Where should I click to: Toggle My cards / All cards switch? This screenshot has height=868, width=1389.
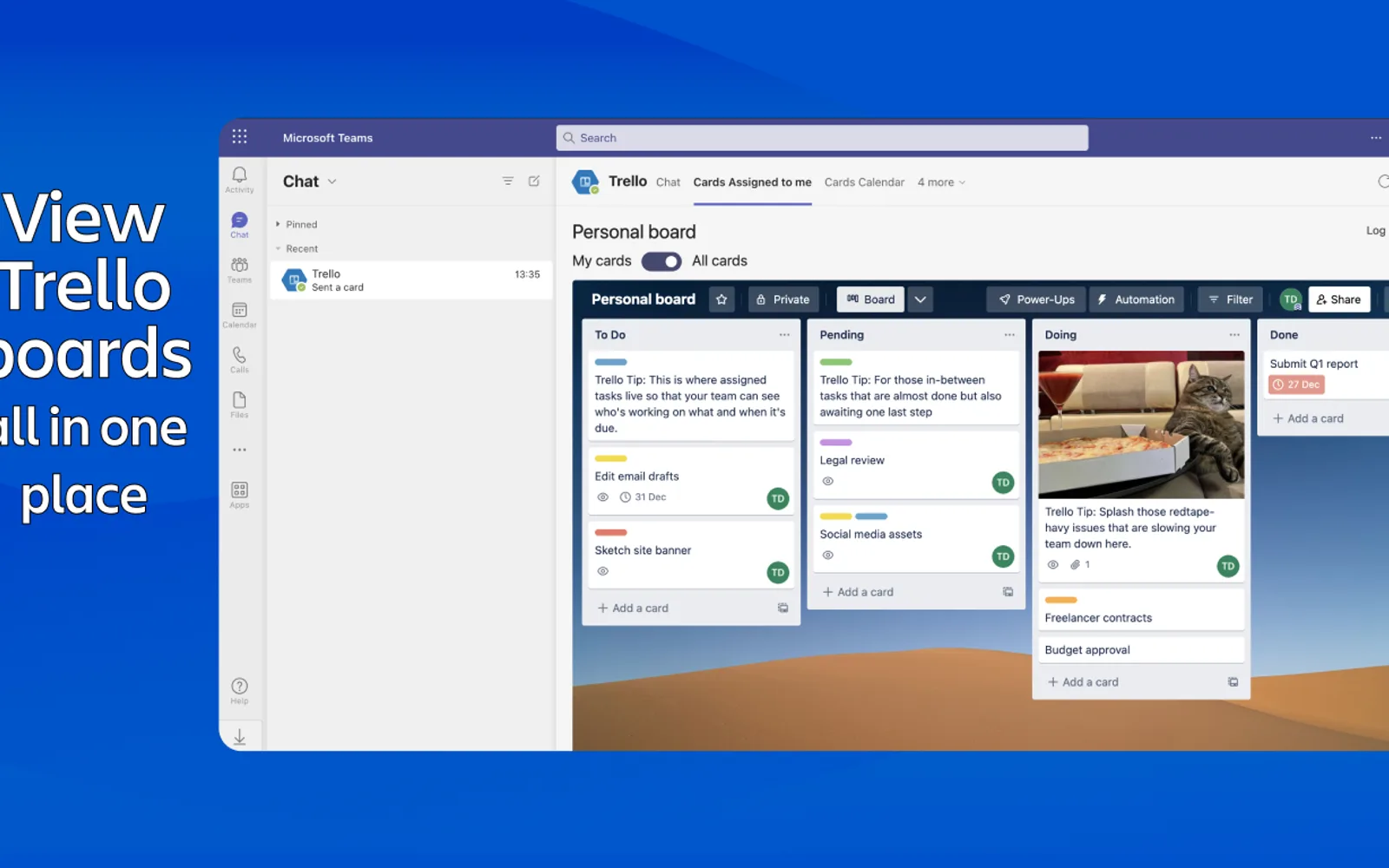pos(662,261)
